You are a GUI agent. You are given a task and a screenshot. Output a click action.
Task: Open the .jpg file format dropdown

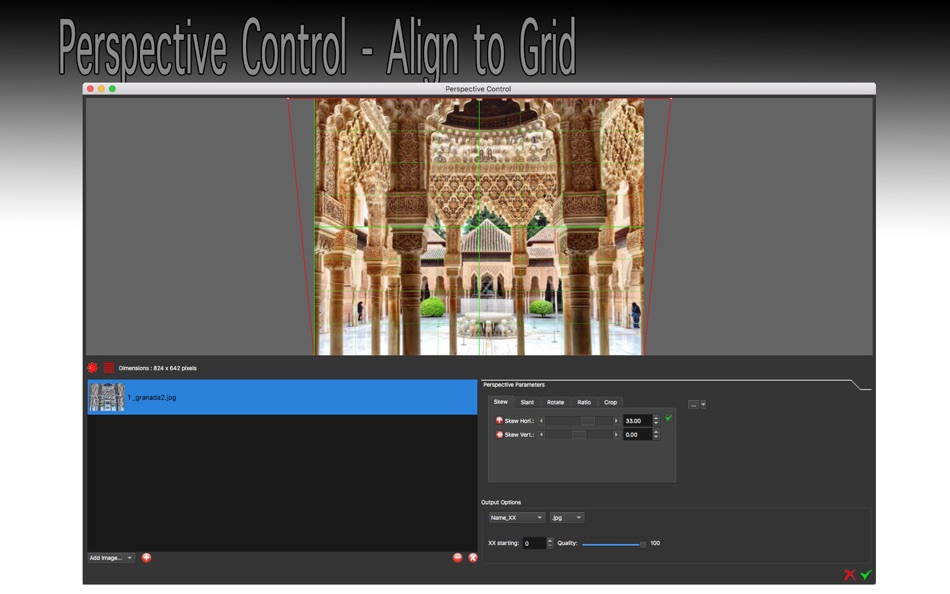[x=567, y=517]
